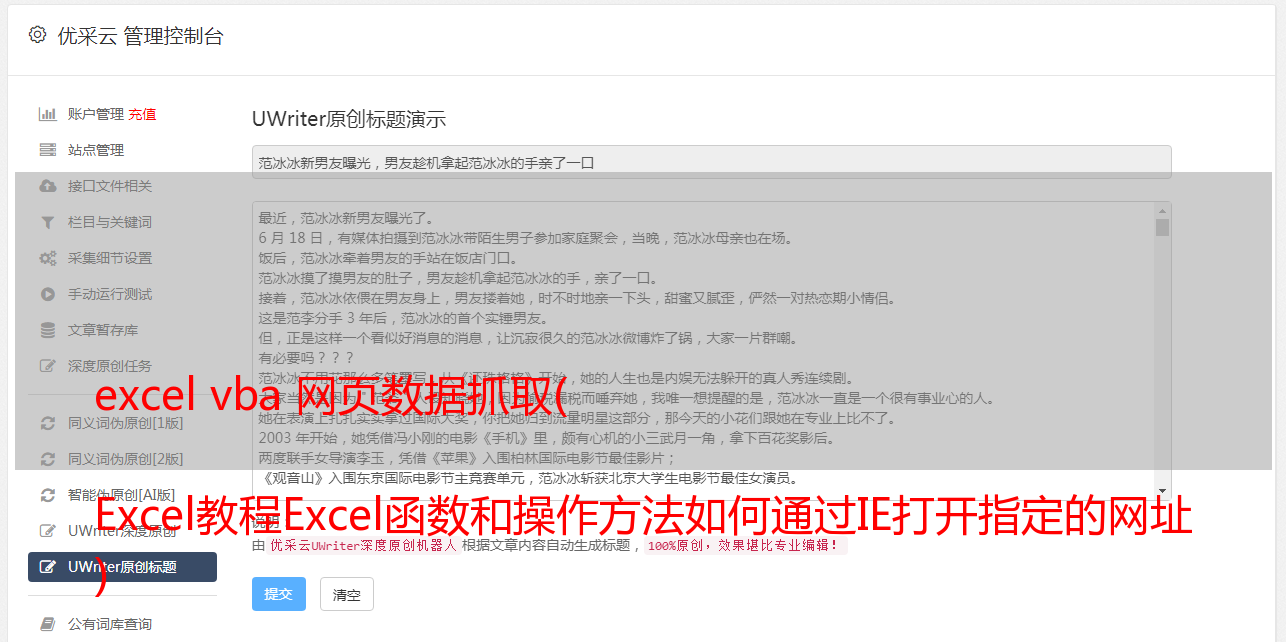The height and width of the screenshot is (642, 1286).
Task: Click the 栏目与关键词 filter icon
Action: 47,222
